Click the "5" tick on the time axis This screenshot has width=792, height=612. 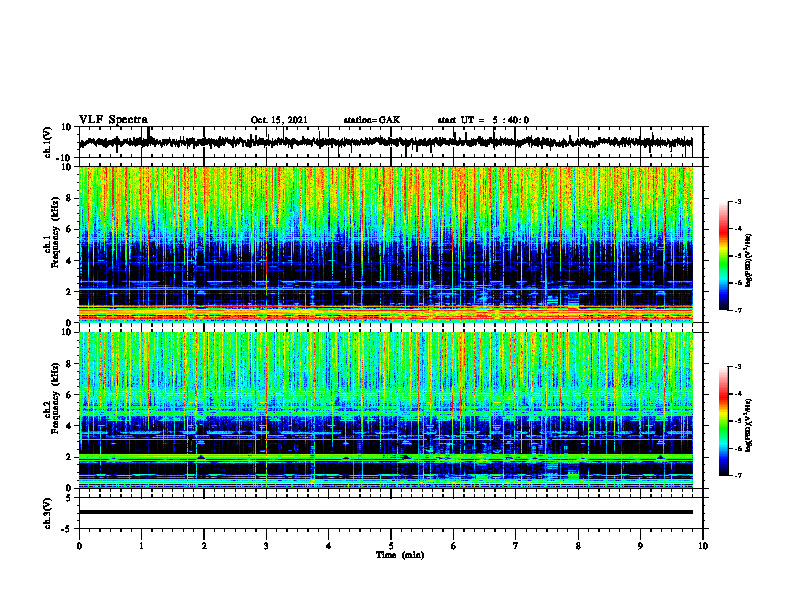tap(391, 546)
